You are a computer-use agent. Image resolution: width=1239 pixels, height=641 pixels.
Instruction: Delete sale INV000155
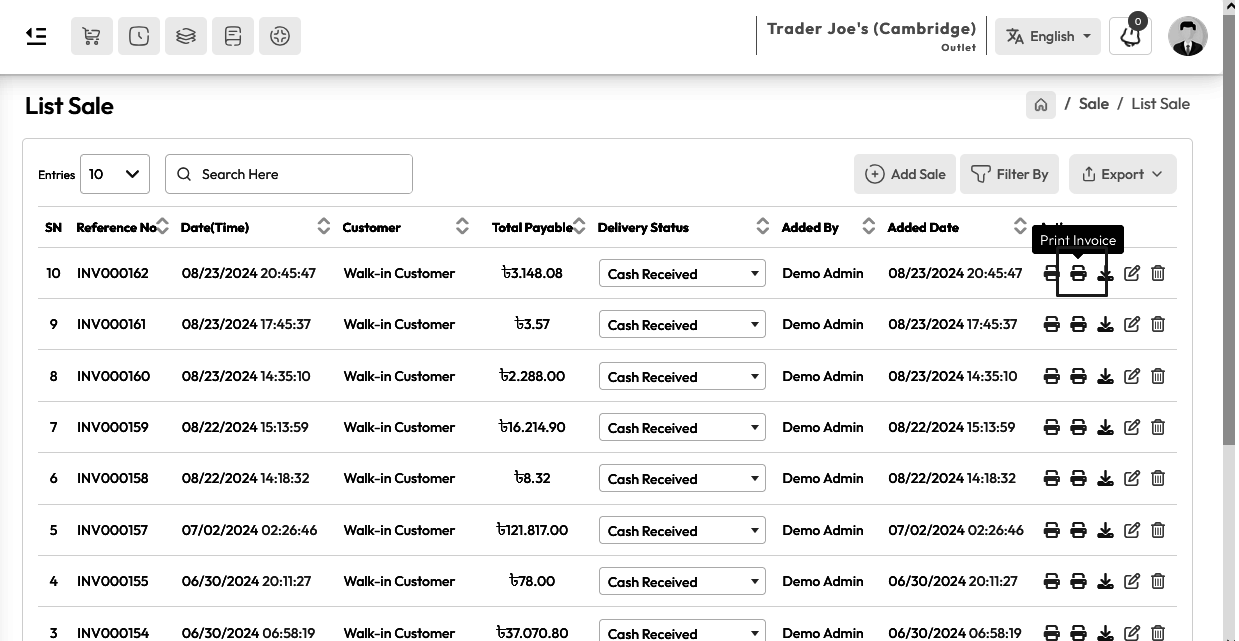tap(1158, 581)
